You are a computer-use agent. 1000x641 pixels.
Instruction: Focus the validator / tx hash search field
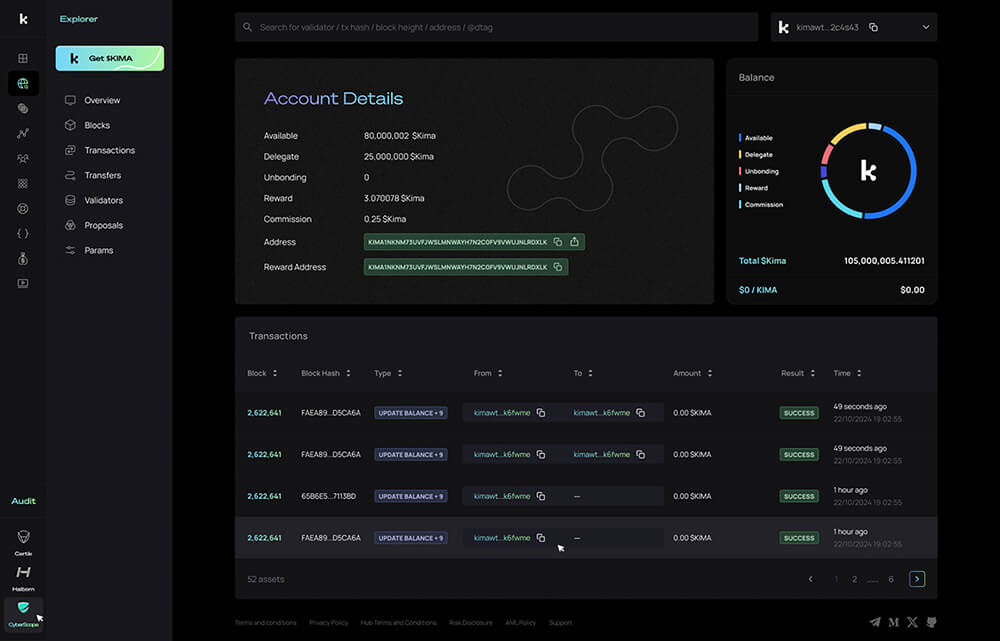pyautogui.click(x=496, y=27)
